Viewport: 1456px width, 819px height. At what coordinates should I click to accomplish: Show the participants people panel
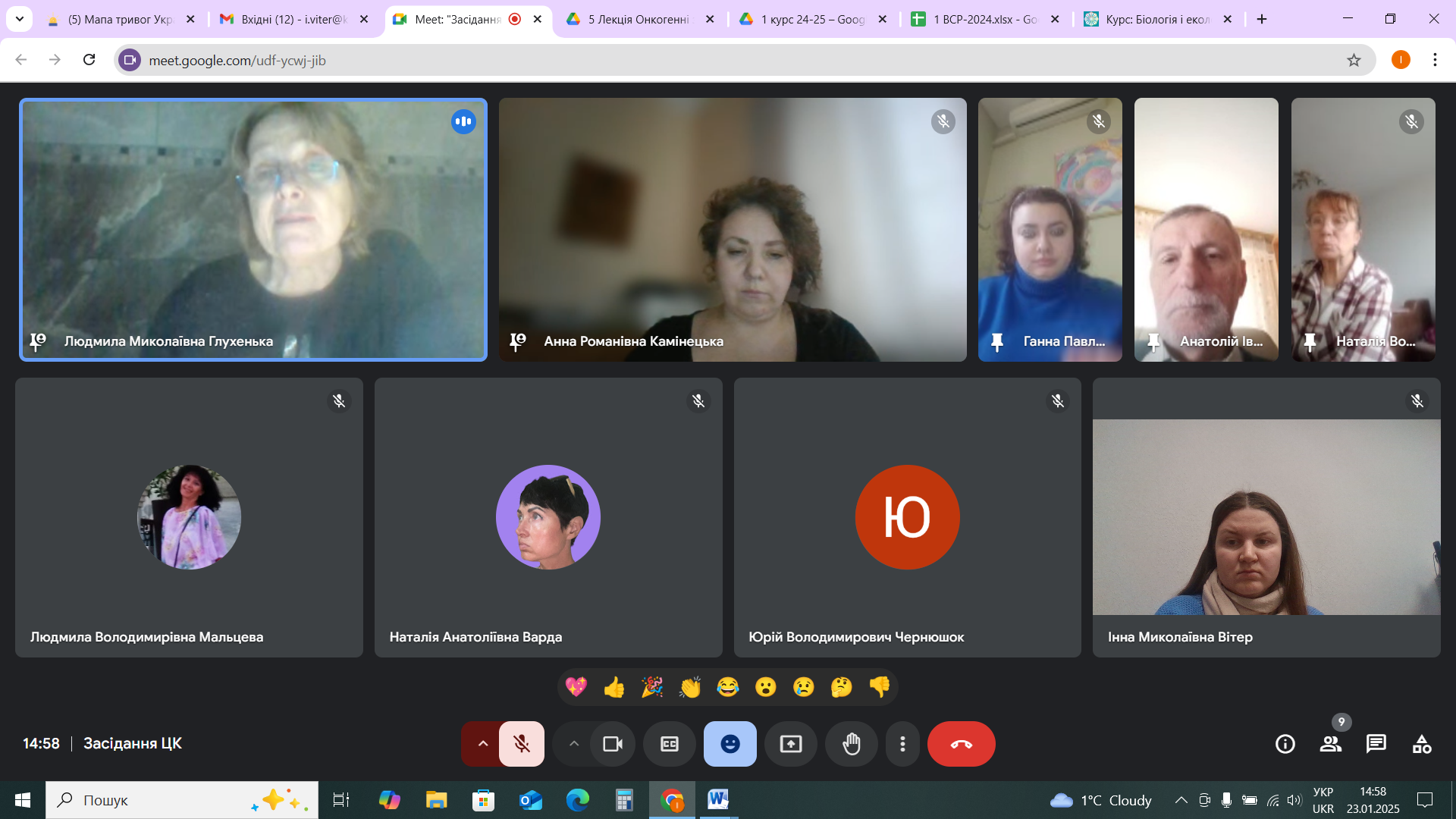coord(1330,744)
